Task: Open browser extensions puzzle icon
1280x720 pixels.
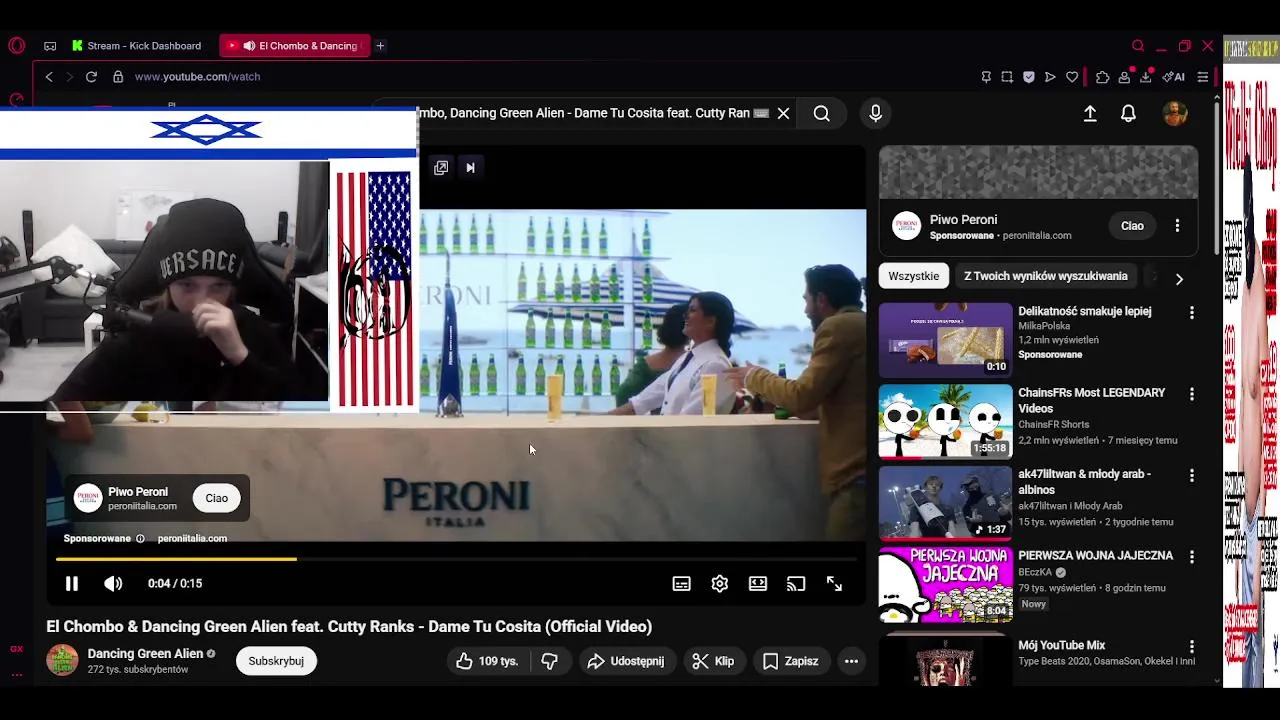Action: coord(1102,76)
